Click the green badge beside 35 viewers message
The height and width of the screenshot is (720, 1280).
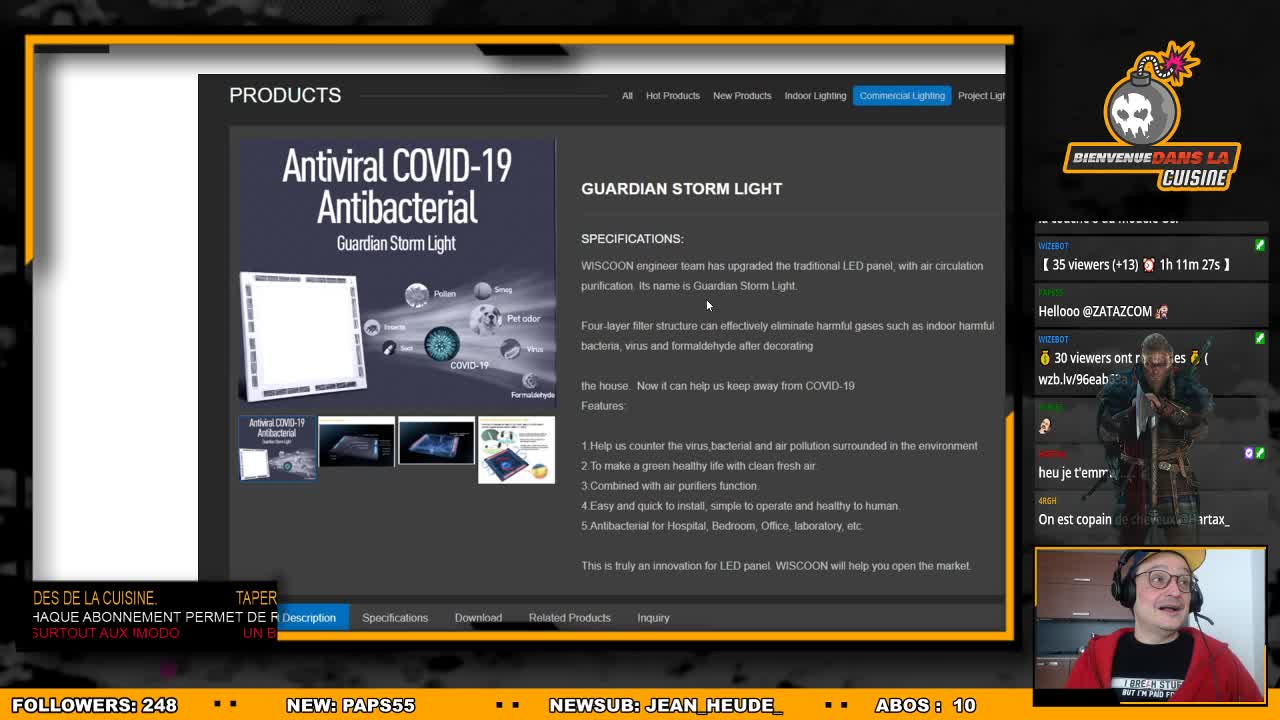pyautogui.click(x=1259, y=245)
